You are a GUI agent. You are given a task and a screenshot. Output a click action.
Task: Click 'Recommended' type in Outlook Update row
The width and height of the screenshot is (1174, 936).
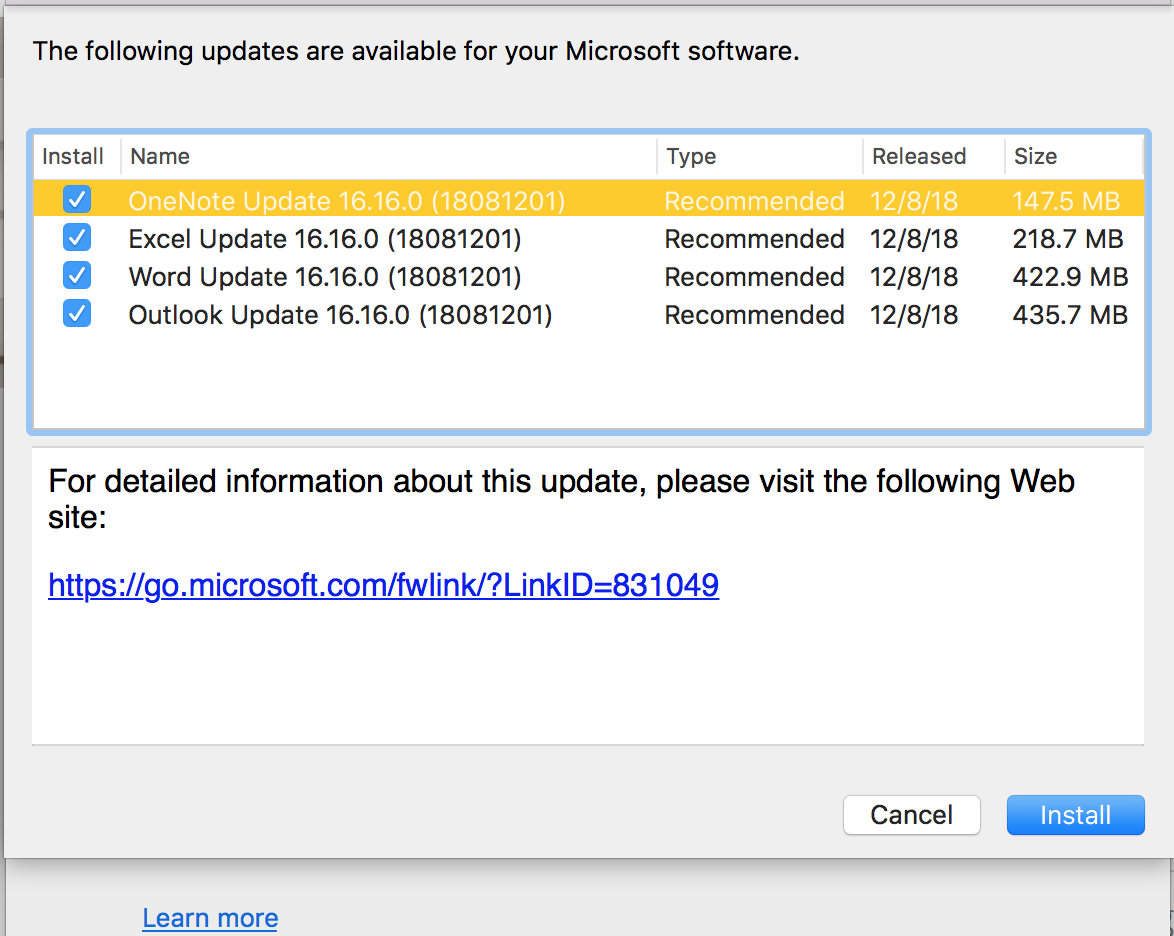pyautogui.click(x=755, y=314)
